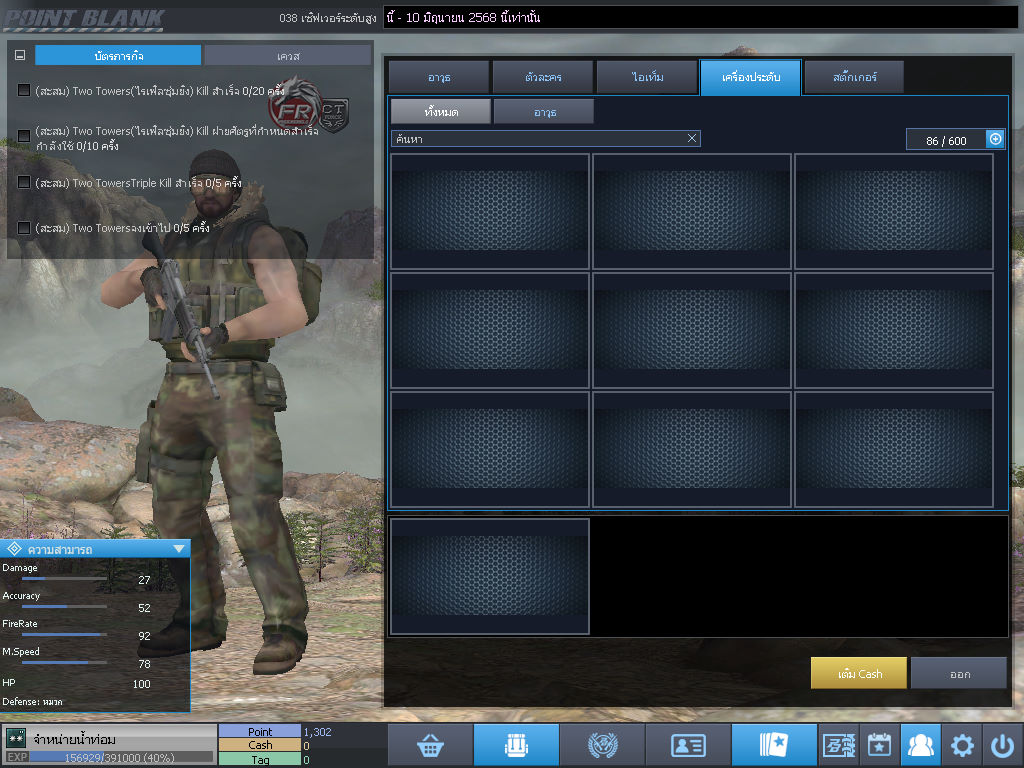Click the Point balance label
The height and width of the screenshot is (768, 1024).
(260, 731)
